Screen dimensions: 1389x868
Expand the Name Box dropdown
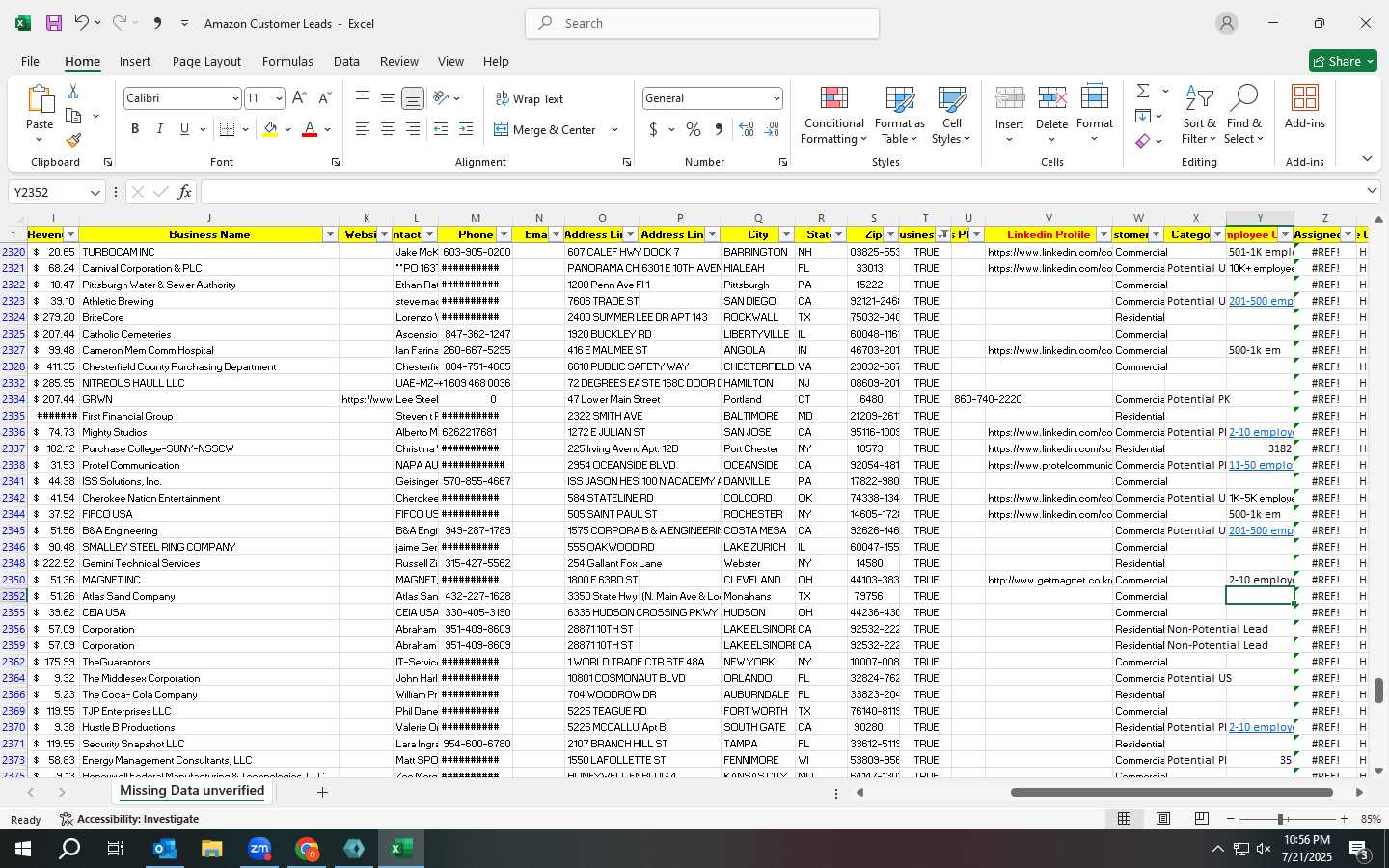[95, 192]
